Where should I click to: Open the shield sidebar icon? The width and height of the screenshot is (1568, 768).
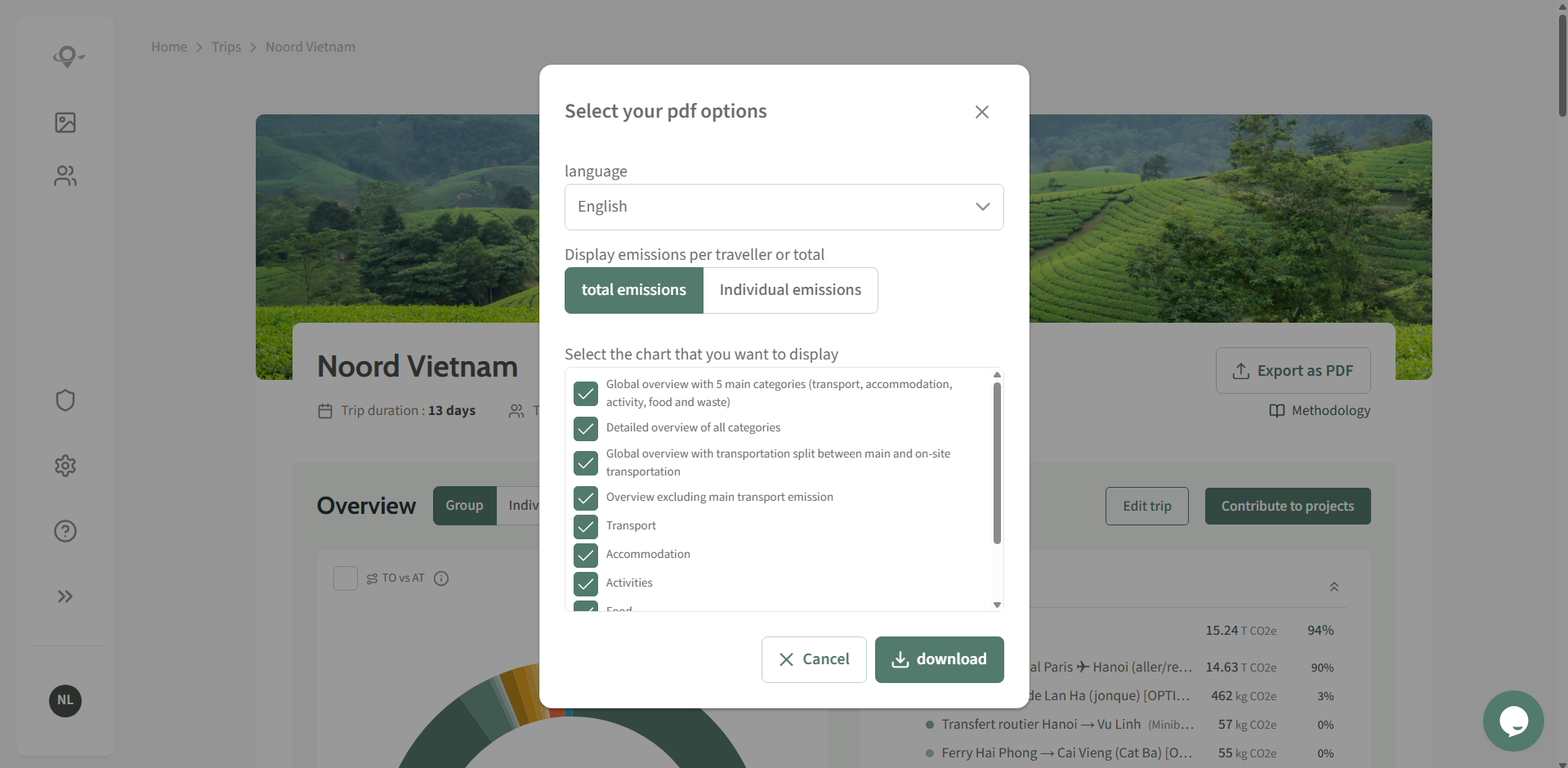[x=65, y=400]
